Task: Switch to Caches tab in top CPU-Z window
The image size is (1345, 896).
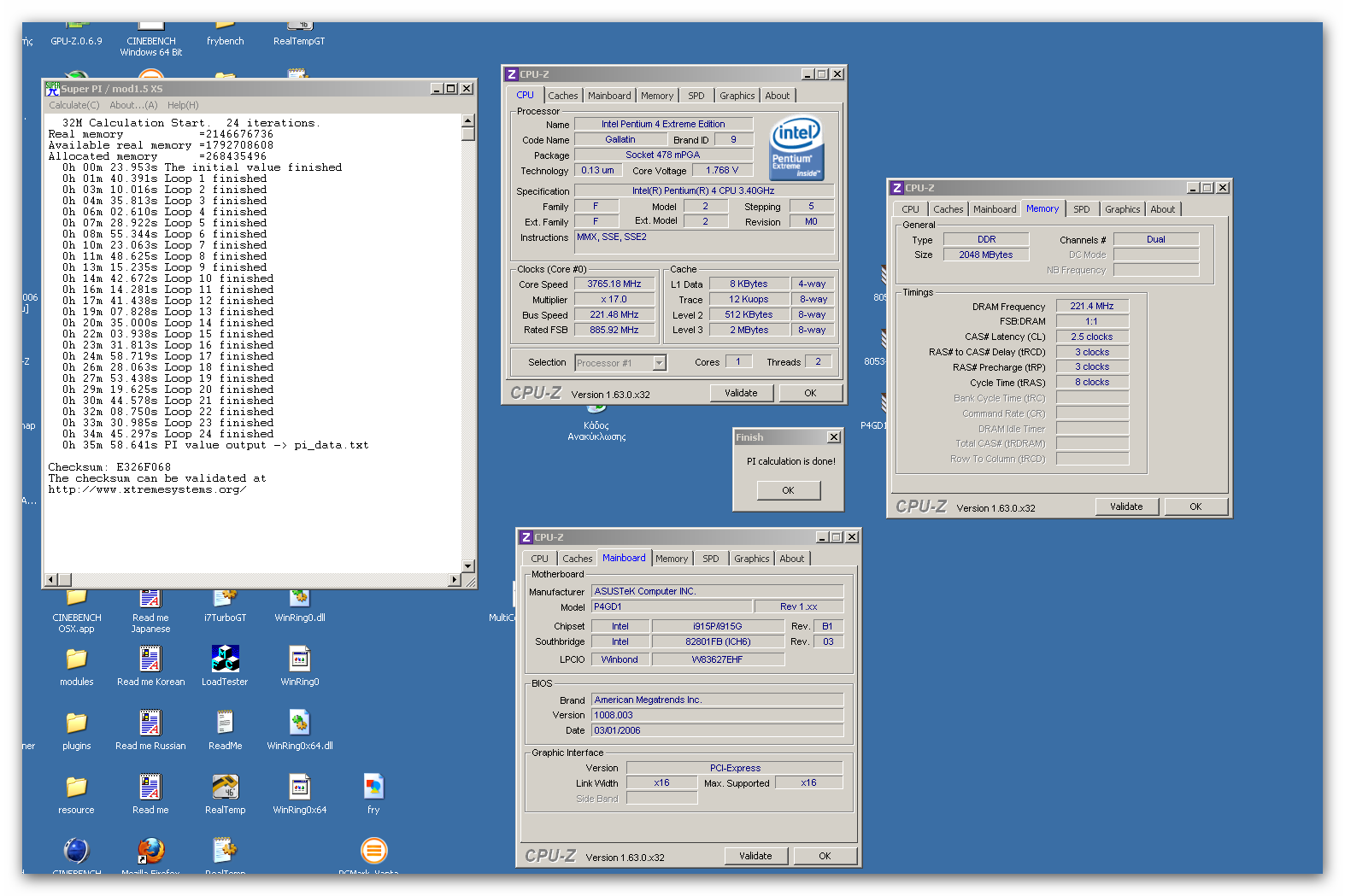Action: (x=563, y=96)
